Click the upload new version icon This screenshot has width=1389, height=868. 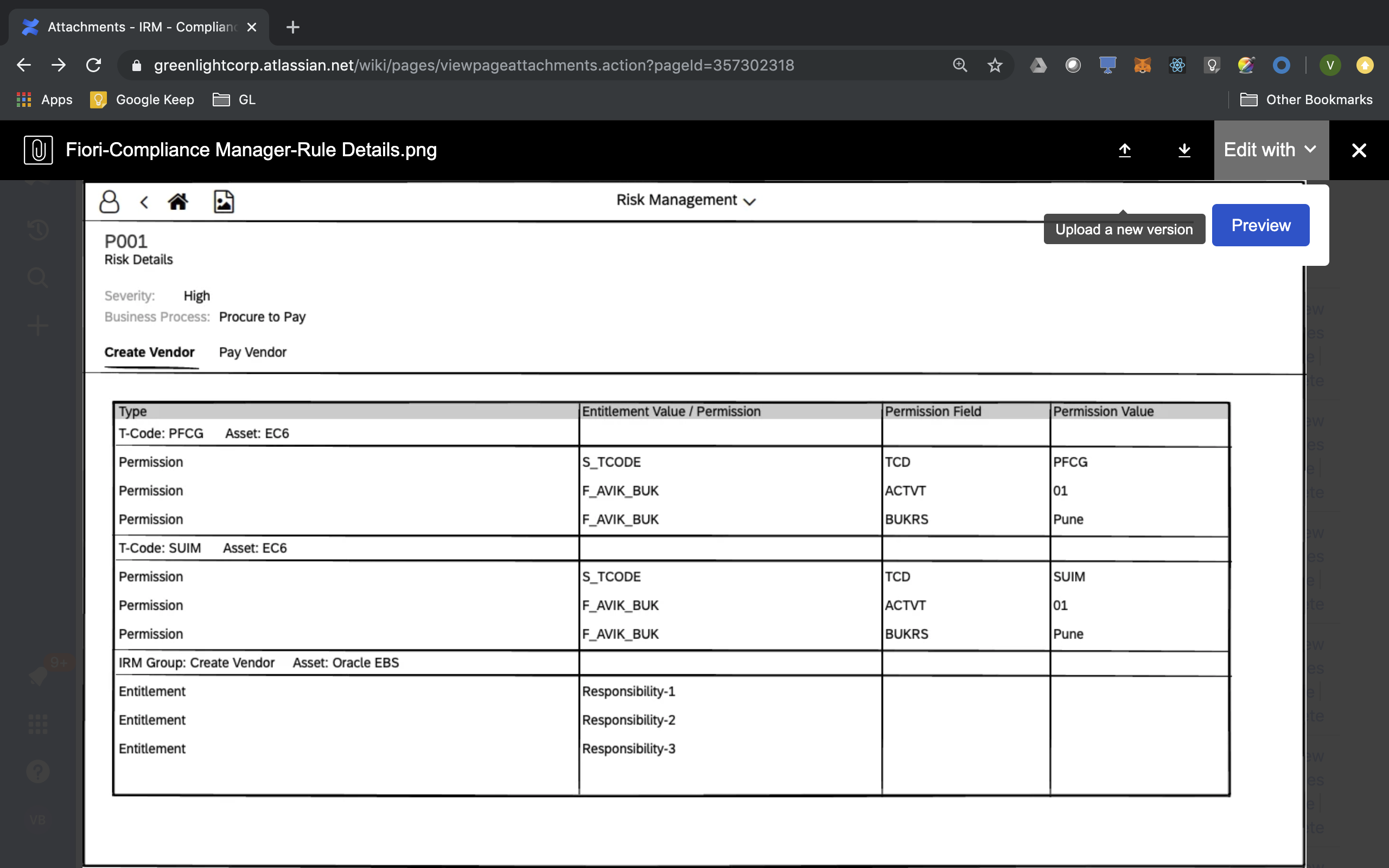[1125, 150]
